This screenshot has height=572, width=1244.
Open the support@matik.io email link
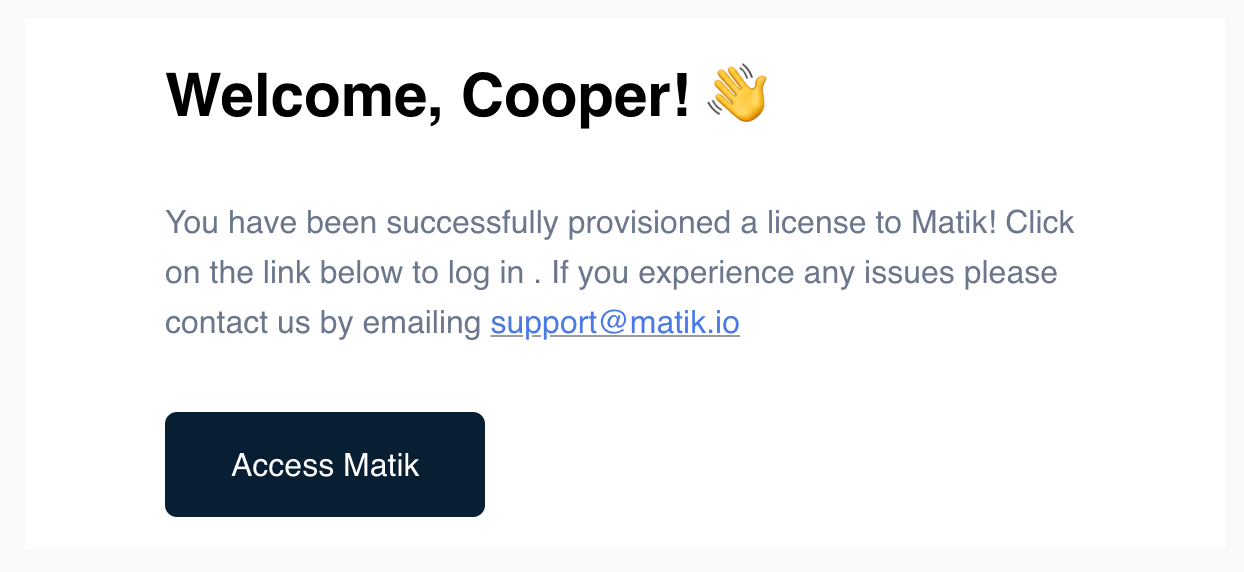(615, 323)
